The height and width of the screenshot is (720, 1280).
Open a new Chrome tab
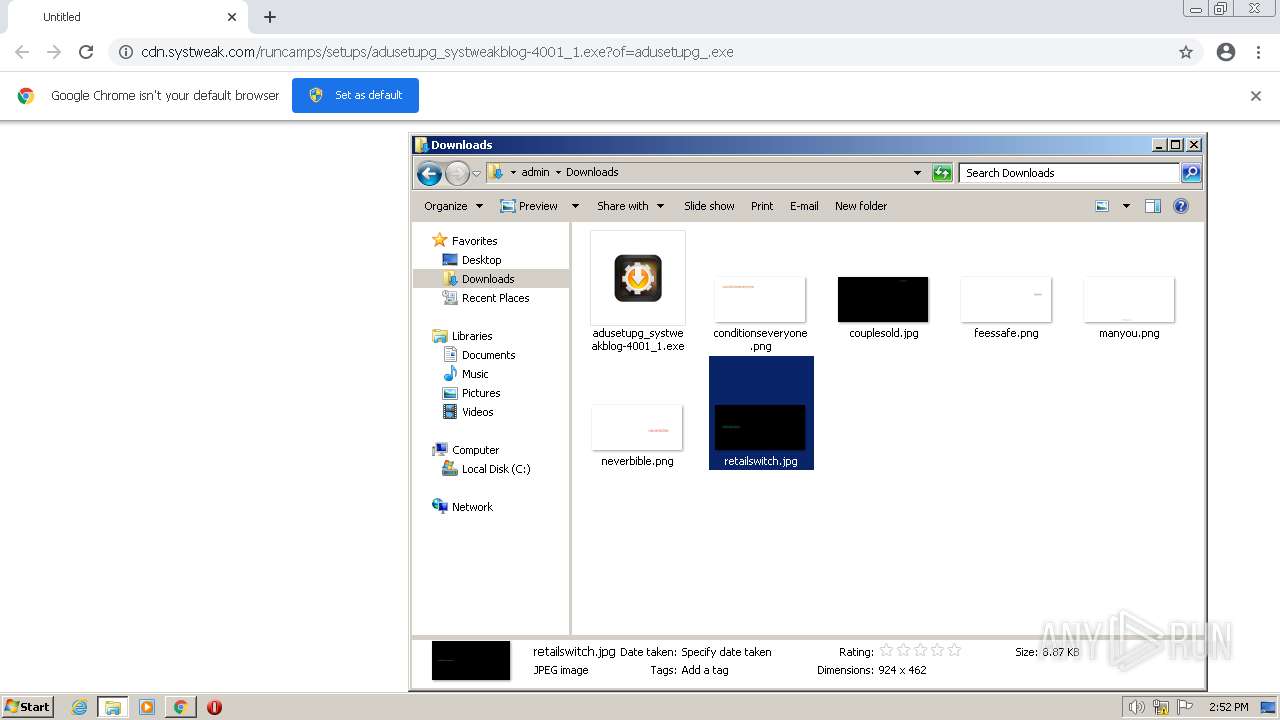(270, 17)
